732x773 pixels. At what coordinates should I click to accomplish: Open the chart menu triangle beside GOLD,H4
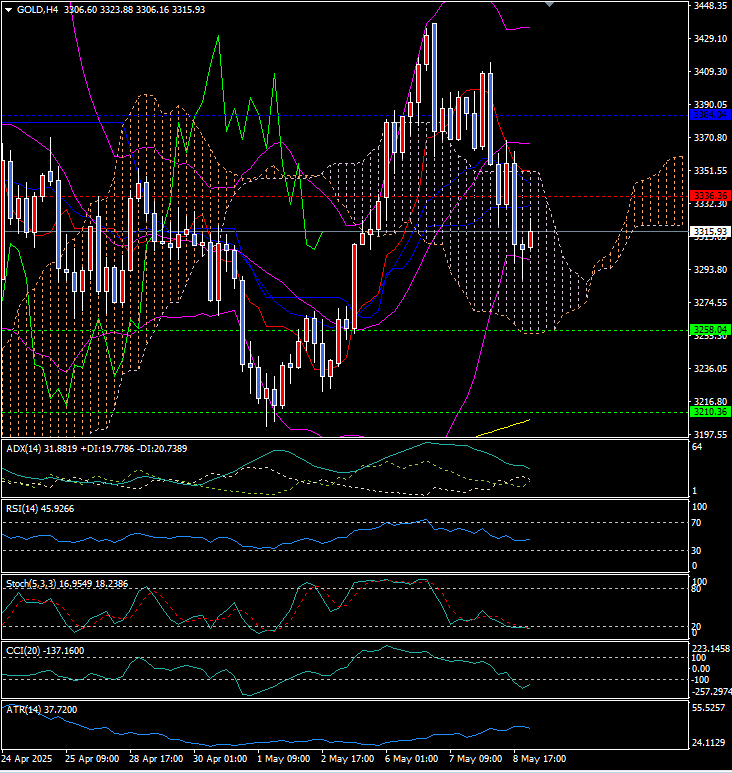point(8,10)
